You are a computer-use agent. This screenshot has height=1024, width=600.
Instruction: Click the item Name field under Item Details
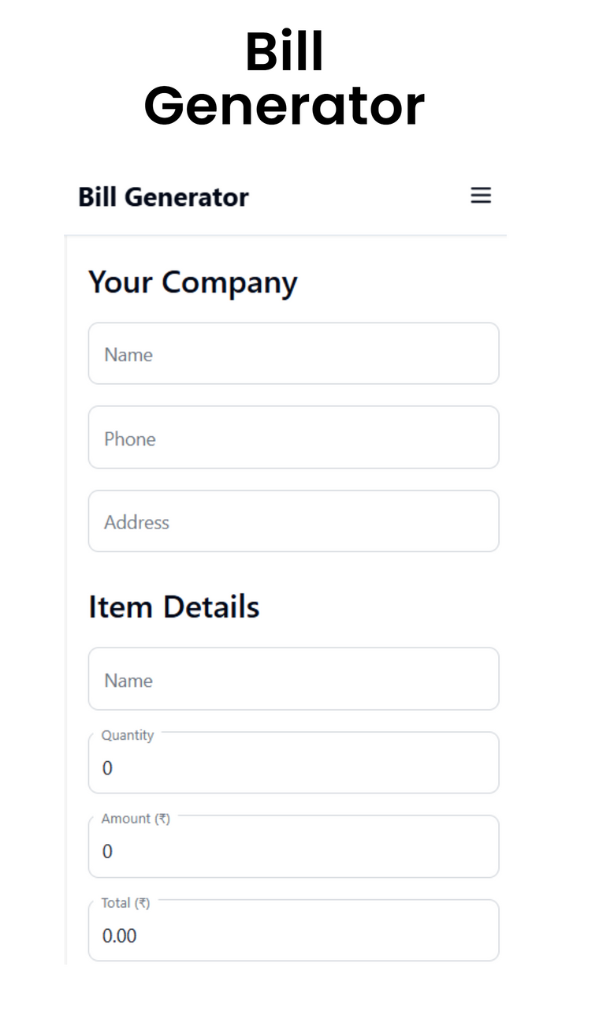(293, 678)
